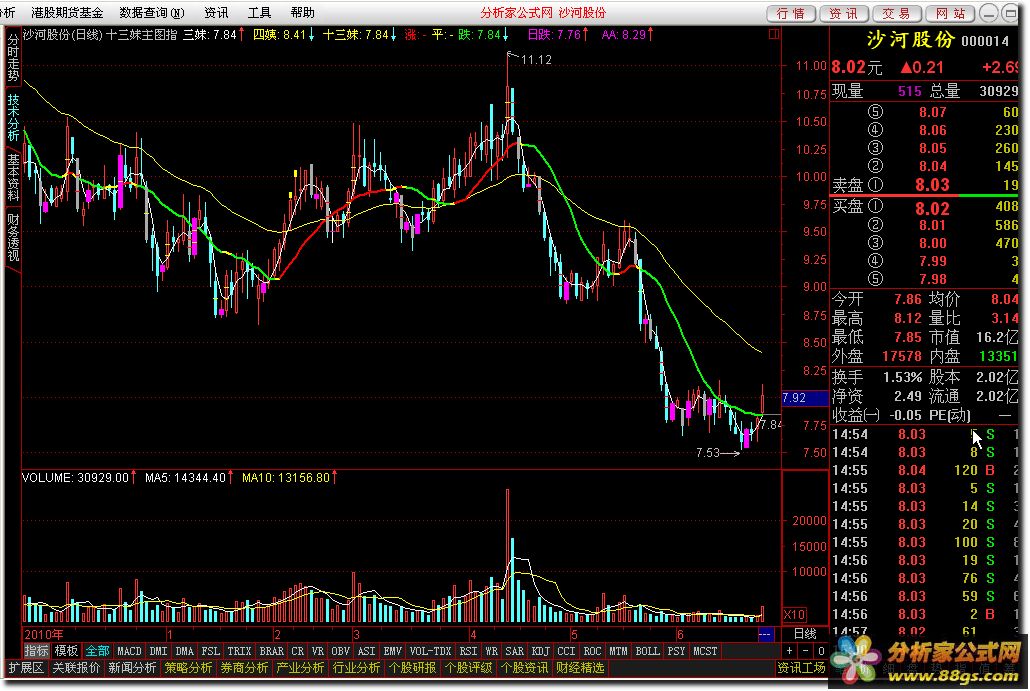
Task: Click the 资讯 button at top right
Action: [x=844, y=14]
